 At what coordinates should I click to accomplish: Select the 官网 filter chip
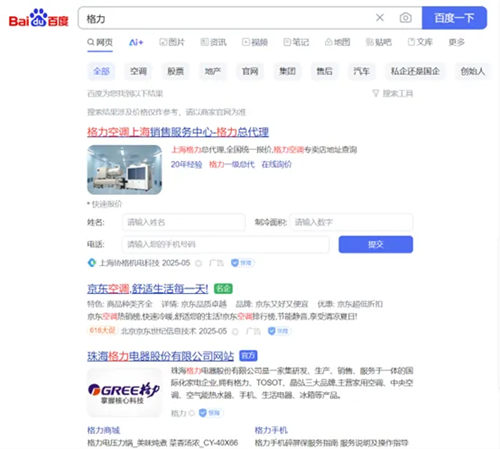[x=250, y=71]
